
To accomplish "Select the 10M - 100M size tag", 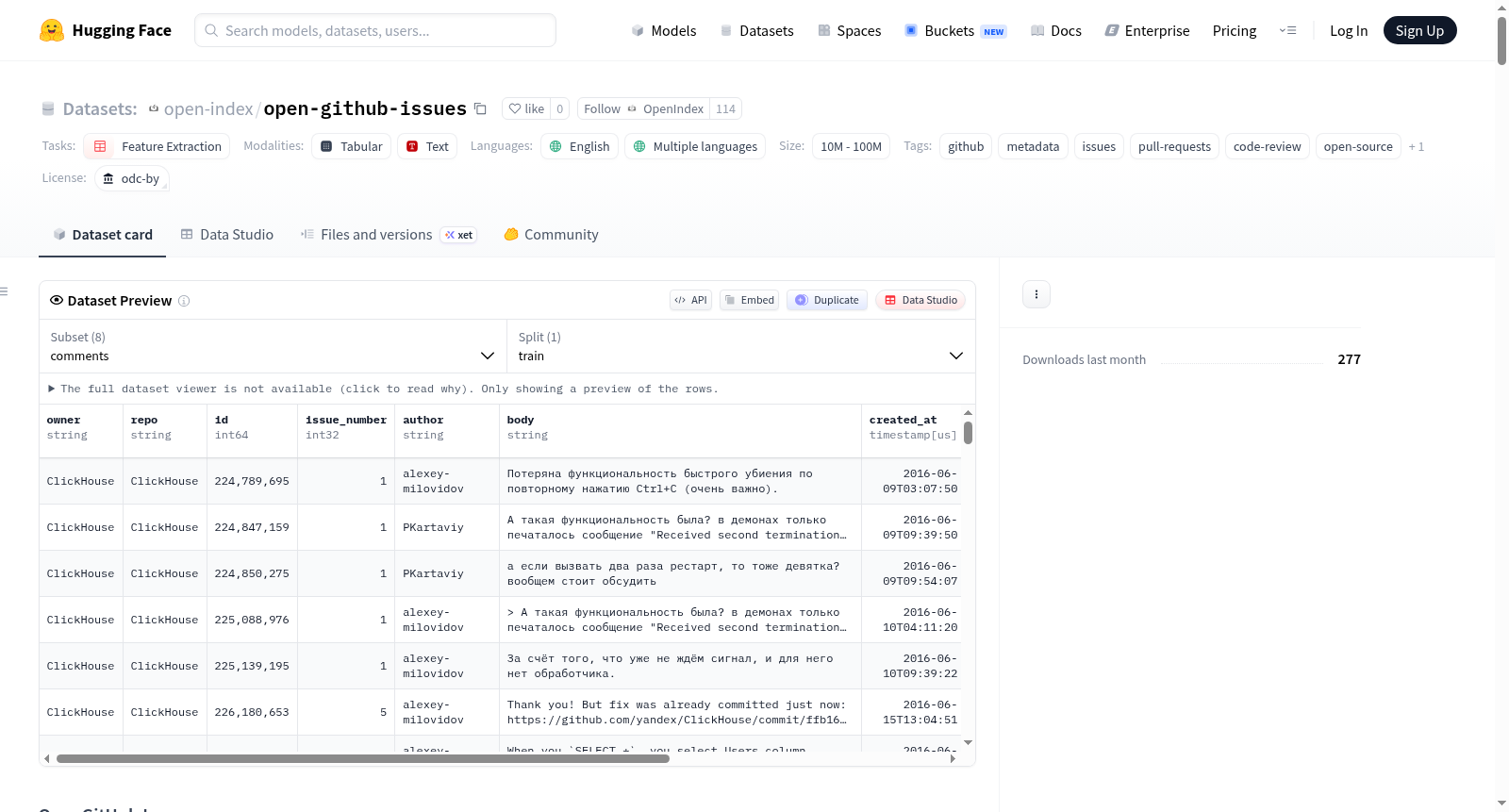I will (x=851, y=146).
